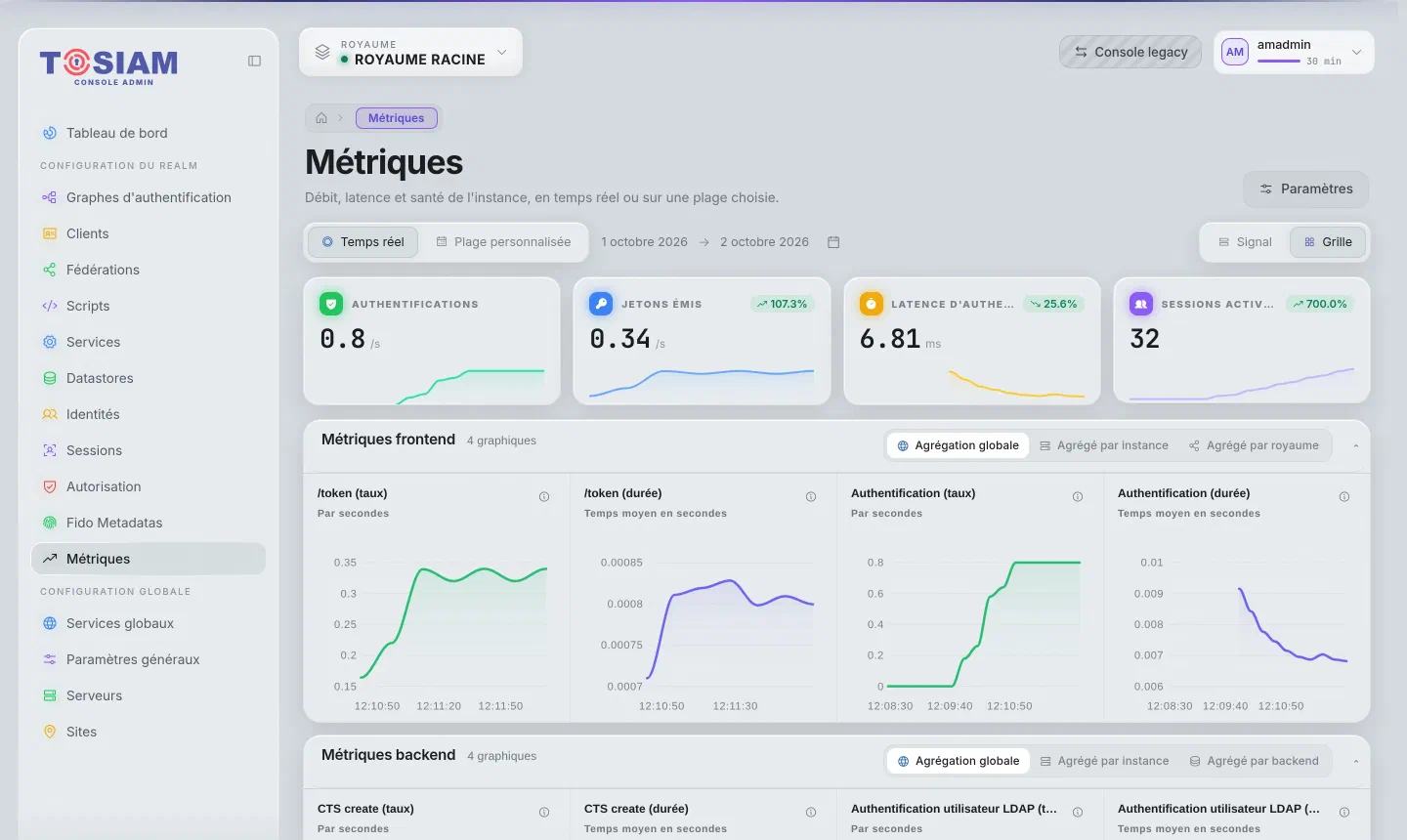Open Fido Metadatas page
The image size is (1407, 840).
coord(149,523)
